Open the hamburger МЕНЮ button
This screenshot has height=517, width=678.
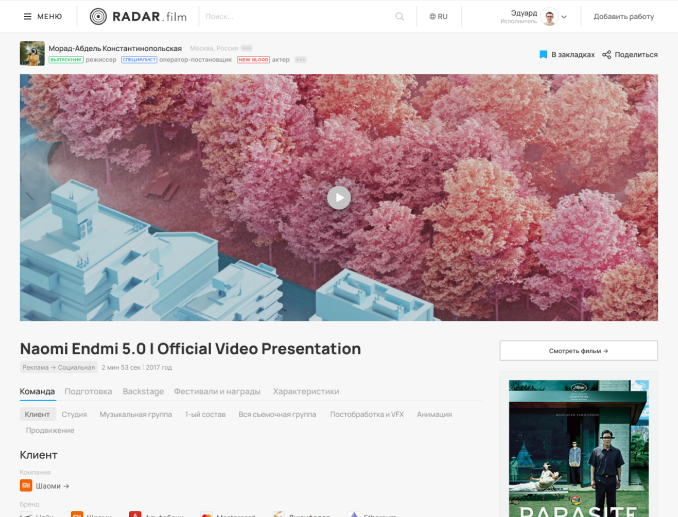pos(42,16)
